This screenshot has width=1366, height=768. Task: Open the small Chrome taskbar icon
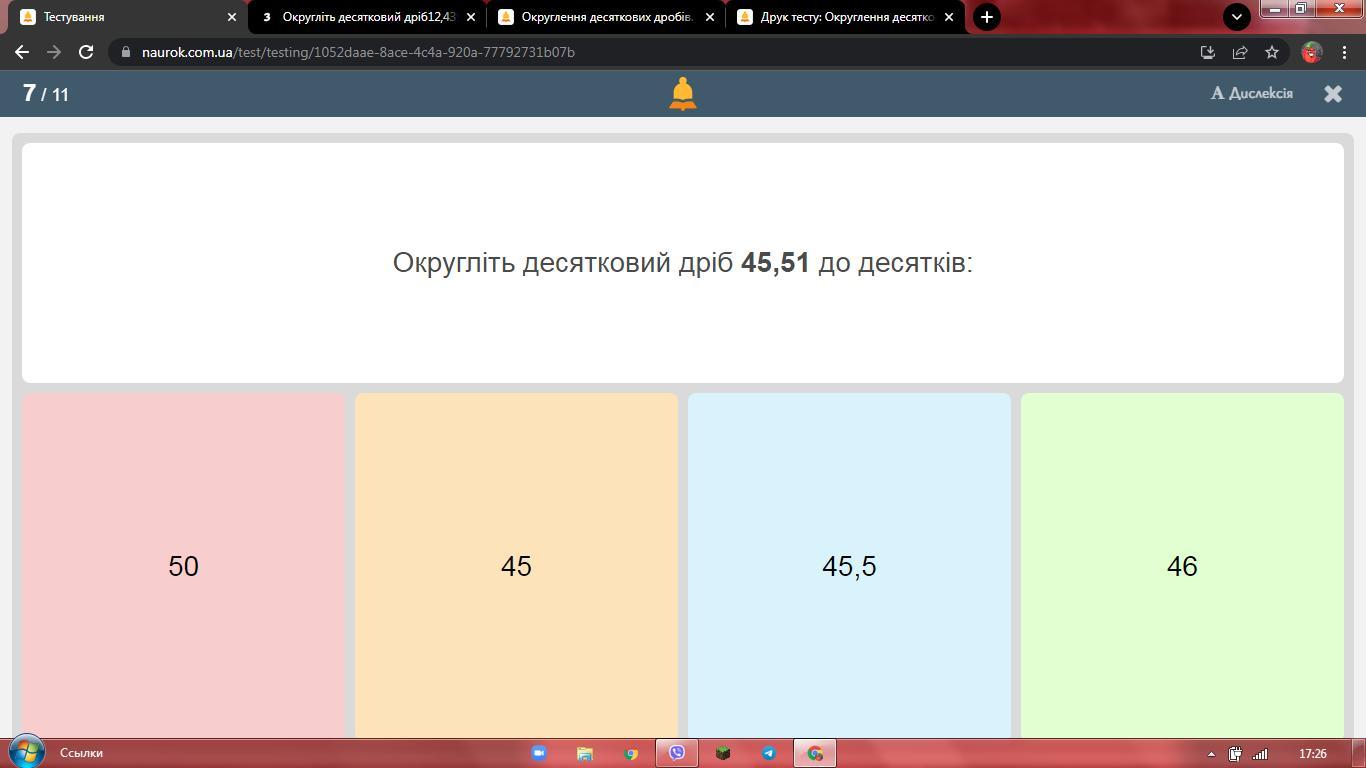631,753
